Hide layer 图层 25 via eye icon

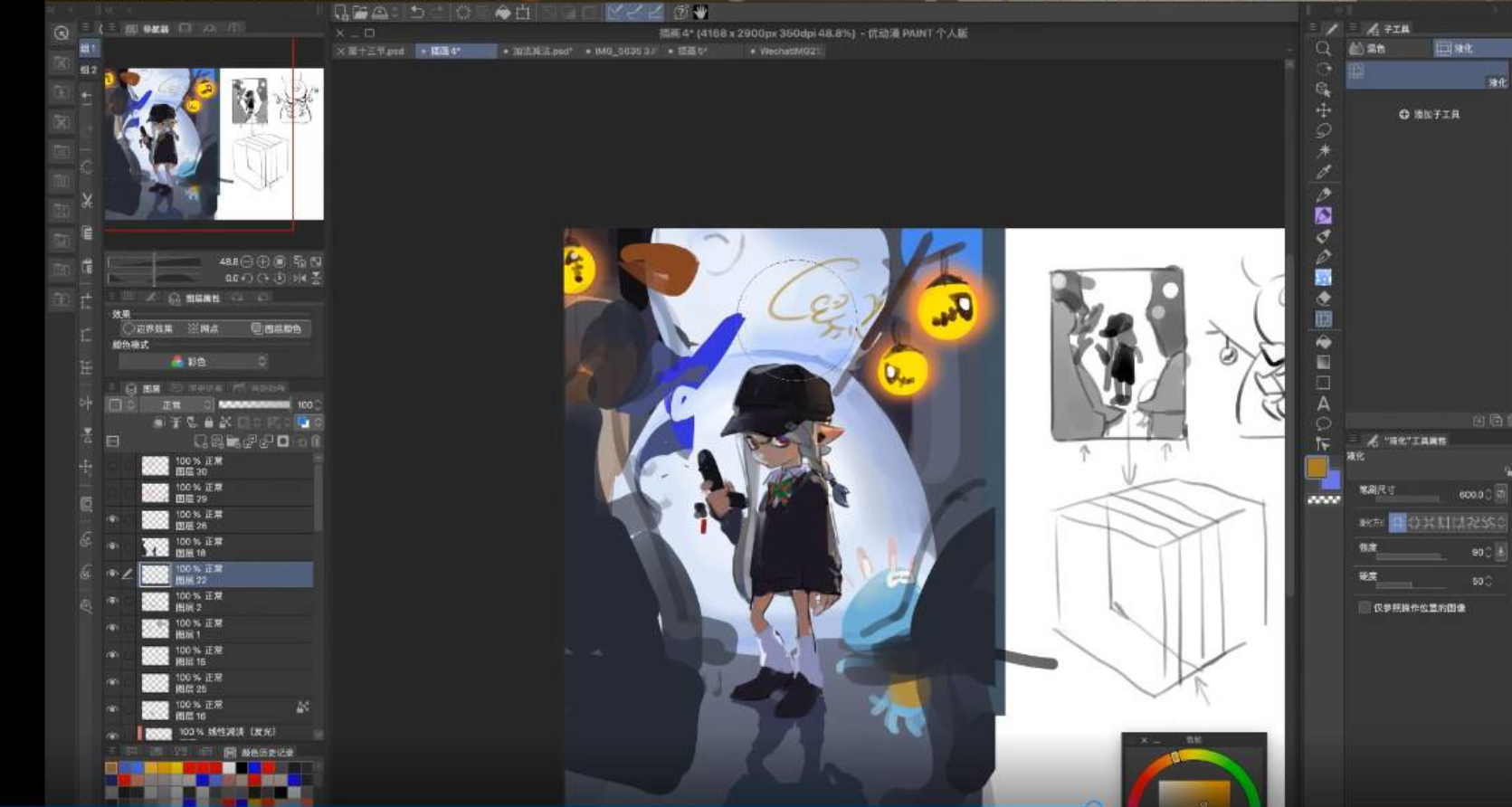tap(113, 682)
